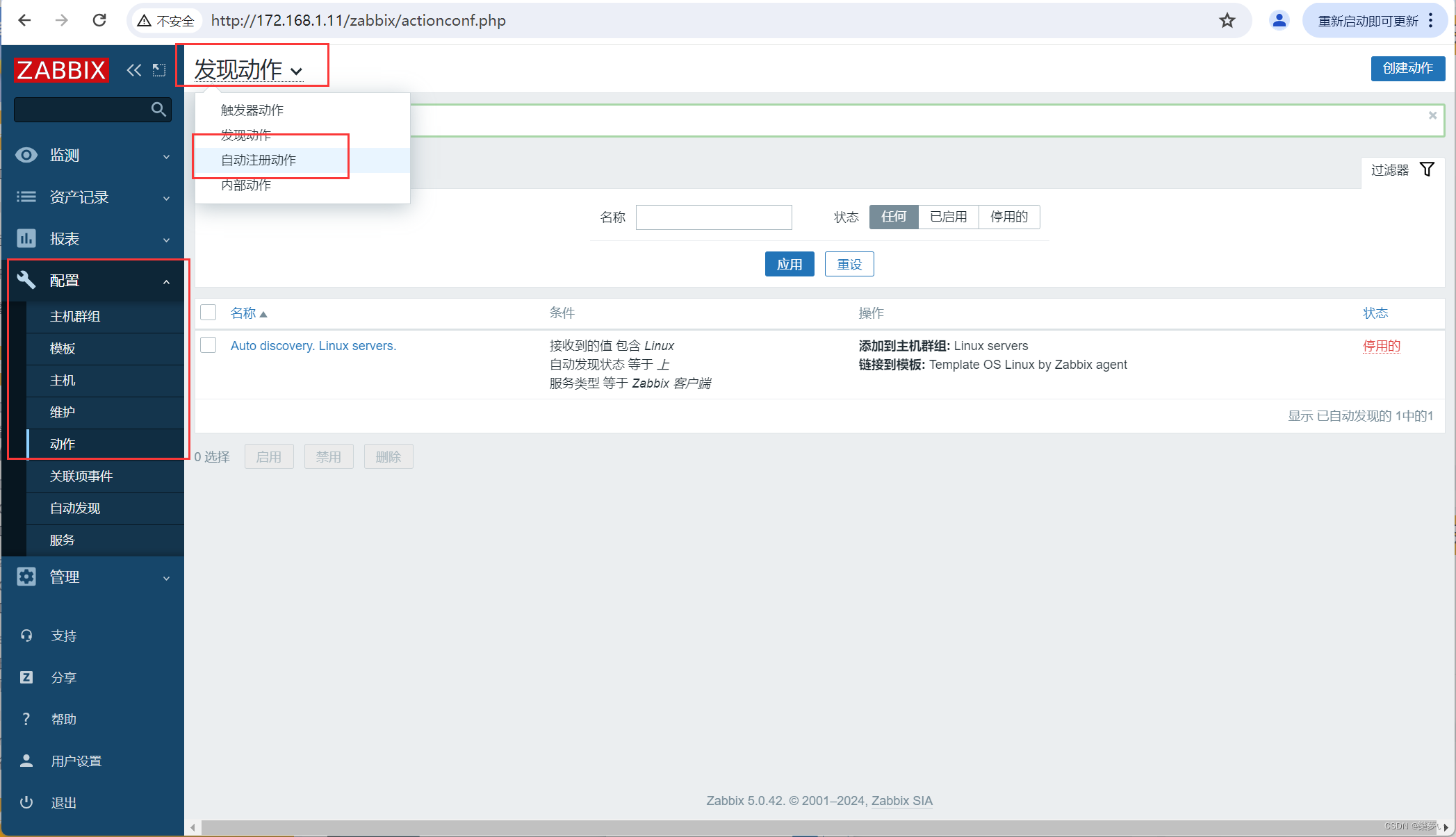Click the 创建动作 button
This screenshot has width=1456, height=837.
[1408, 68]
